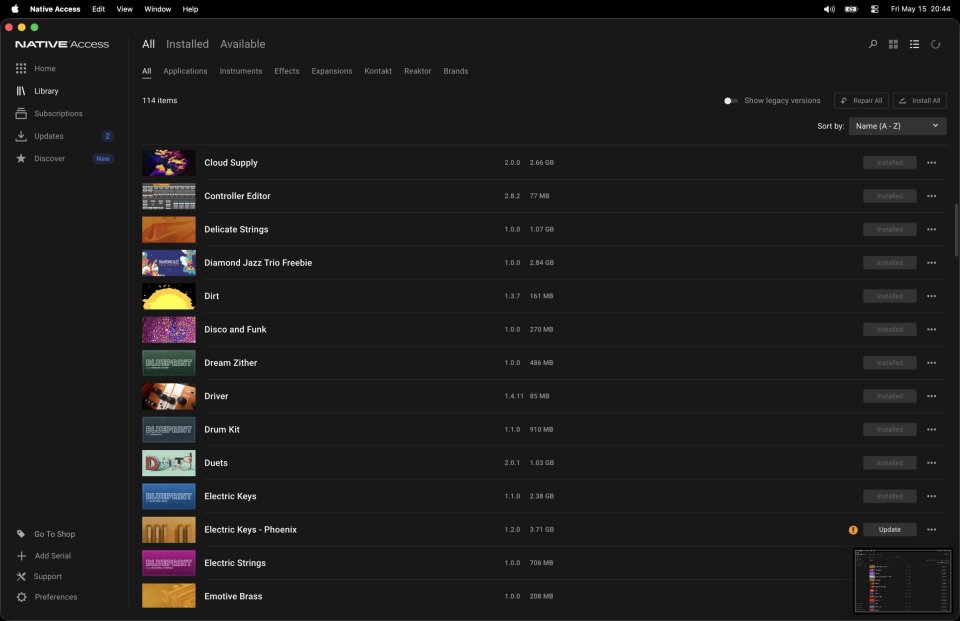Viewport: 960px width, 621px height.
Task: Click Update for Electric Keys - Phoenix
Action: pos(890,530)
